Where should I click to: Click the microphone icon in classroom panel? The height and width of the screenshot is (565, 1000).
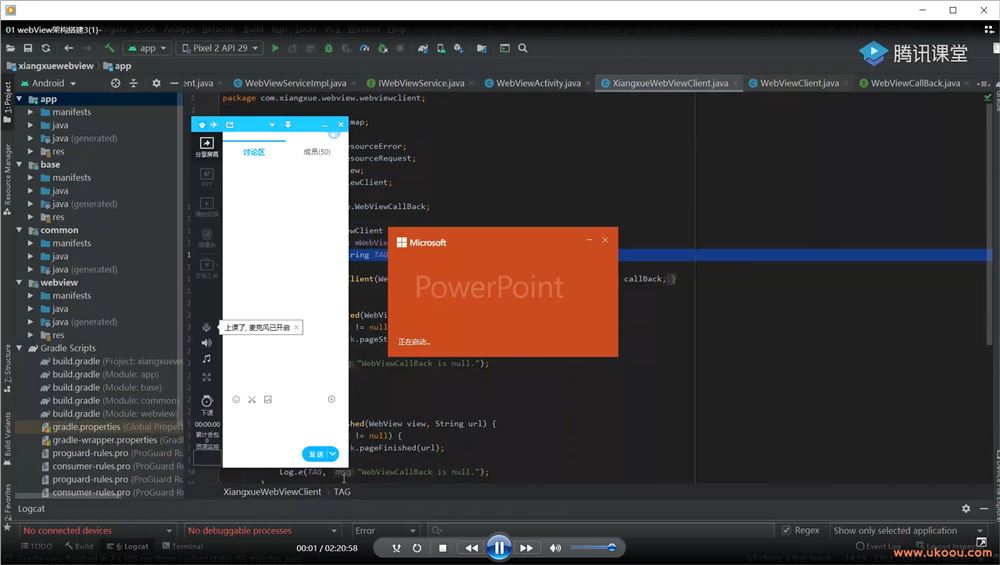(207, 327)
